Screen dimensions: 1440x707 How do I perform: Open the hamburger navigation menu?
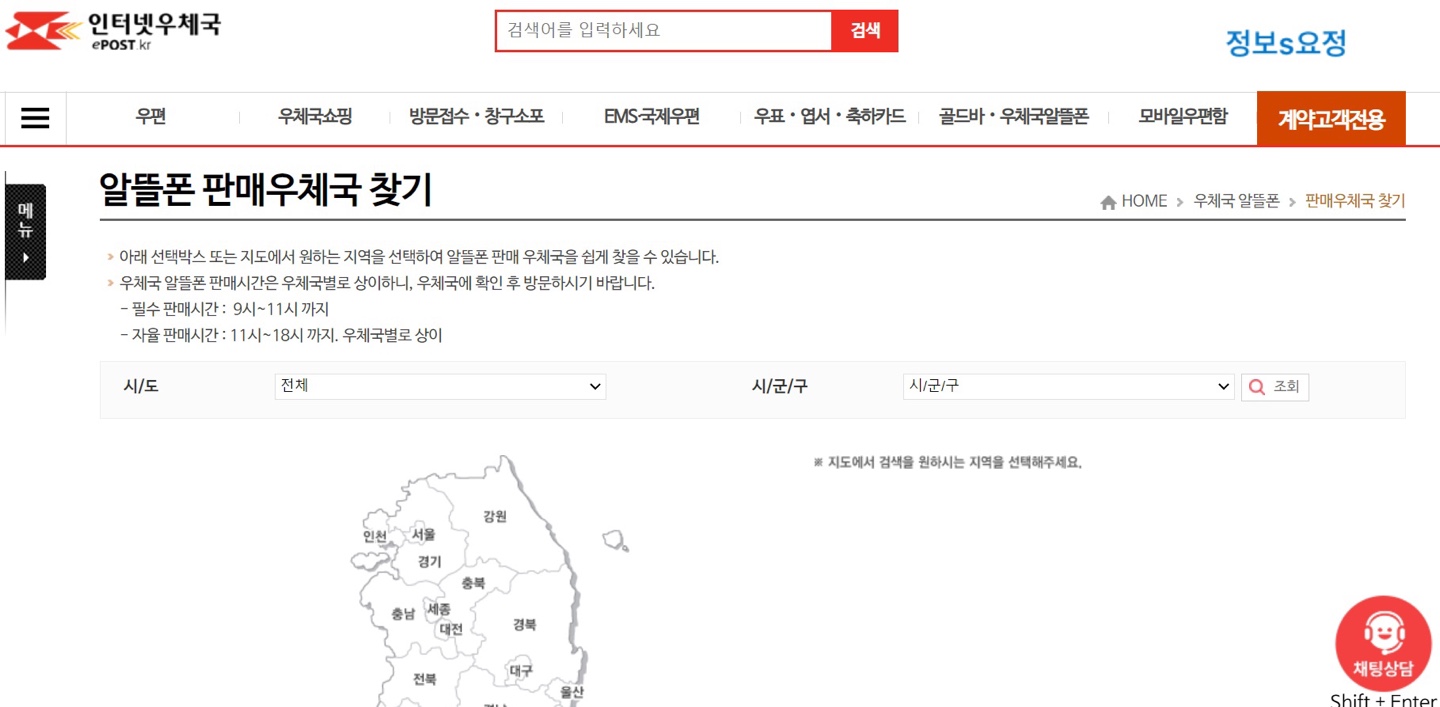click(x=35, y=118)
